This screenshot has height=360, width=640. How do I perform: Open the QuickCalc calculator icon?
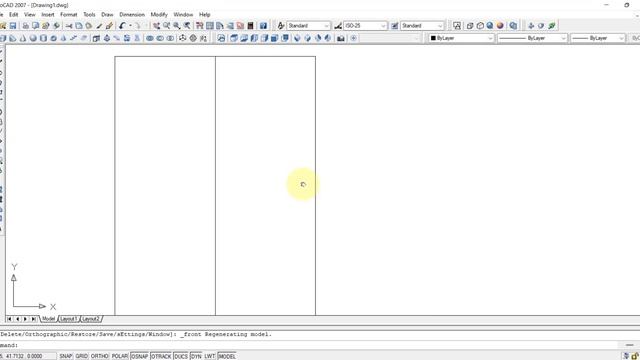[x=251, y=26]
